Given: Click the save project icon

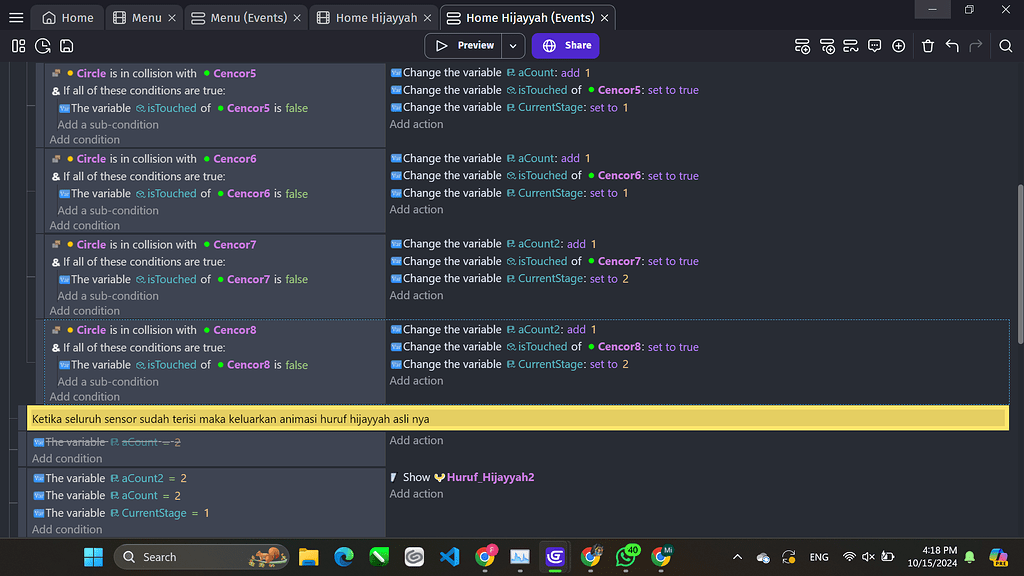Looking at the screenshot, I should [66, 46].
